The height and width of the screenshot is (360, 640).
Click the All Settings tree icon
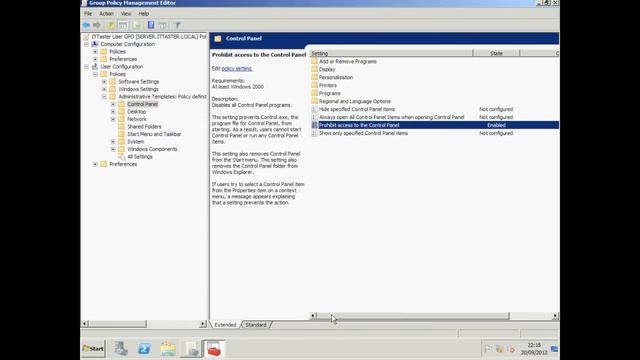tap(122, 157)
